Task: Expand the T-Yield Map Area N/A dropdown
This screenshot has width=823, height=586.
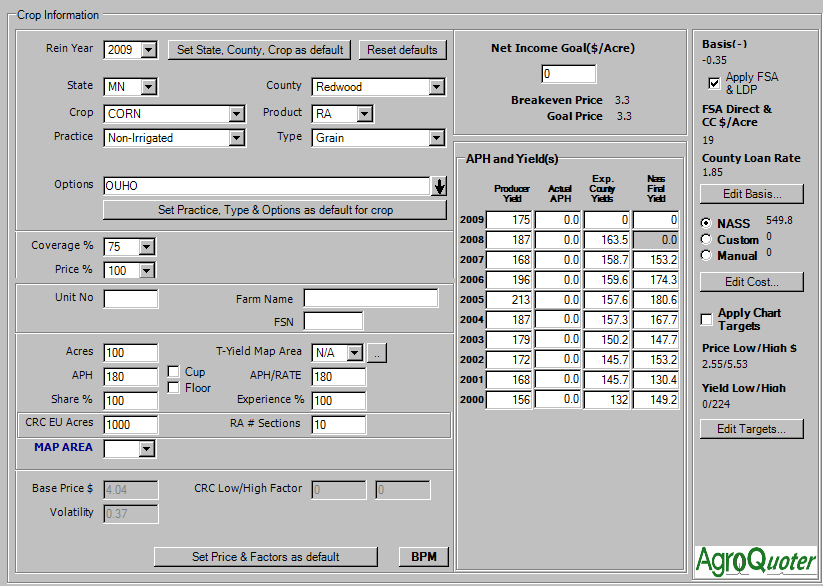Action: 355,353
